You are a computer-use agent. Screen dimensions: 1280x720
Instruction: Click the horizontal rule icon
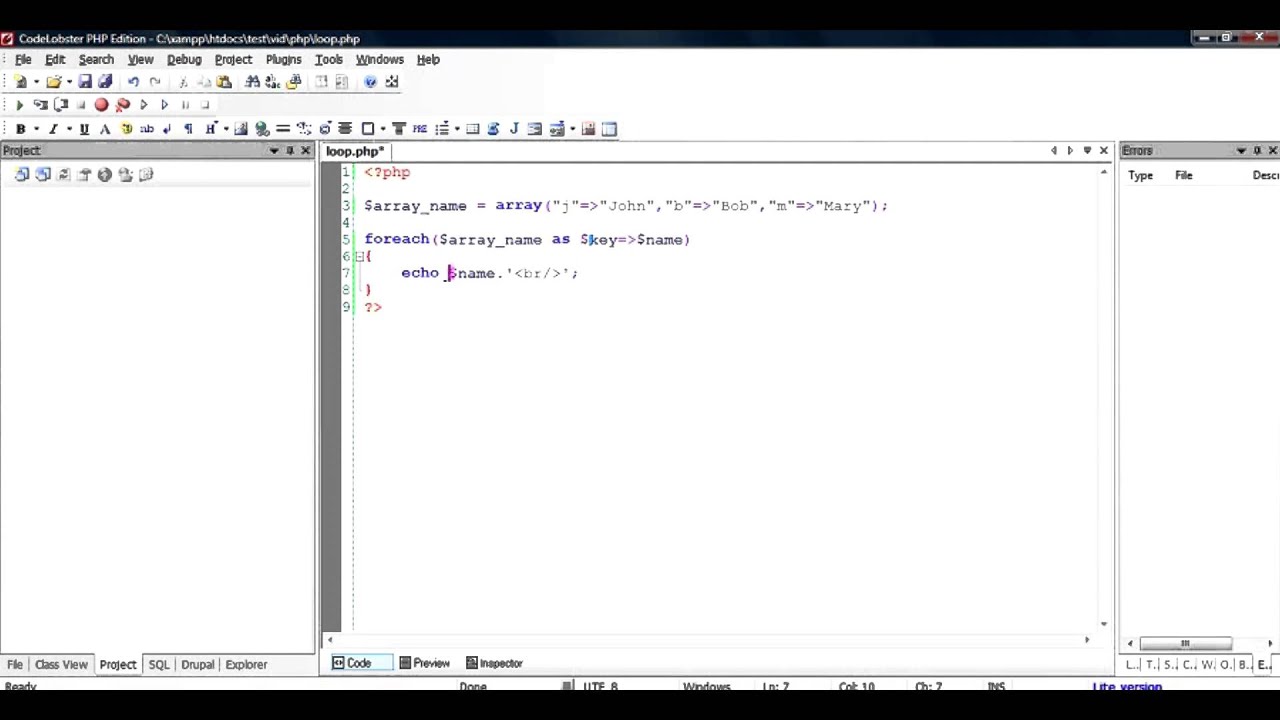pyautogui.click(x=283, y=129)
